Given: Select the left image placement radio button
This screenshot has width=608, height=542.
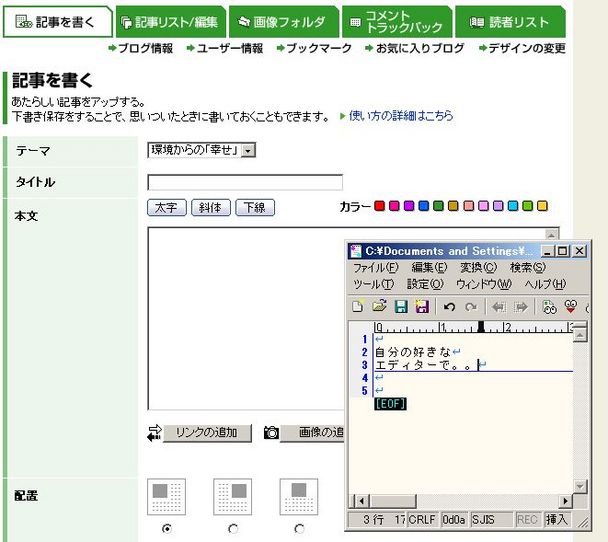Looking at the screenshot, I should tap(167, 528).
